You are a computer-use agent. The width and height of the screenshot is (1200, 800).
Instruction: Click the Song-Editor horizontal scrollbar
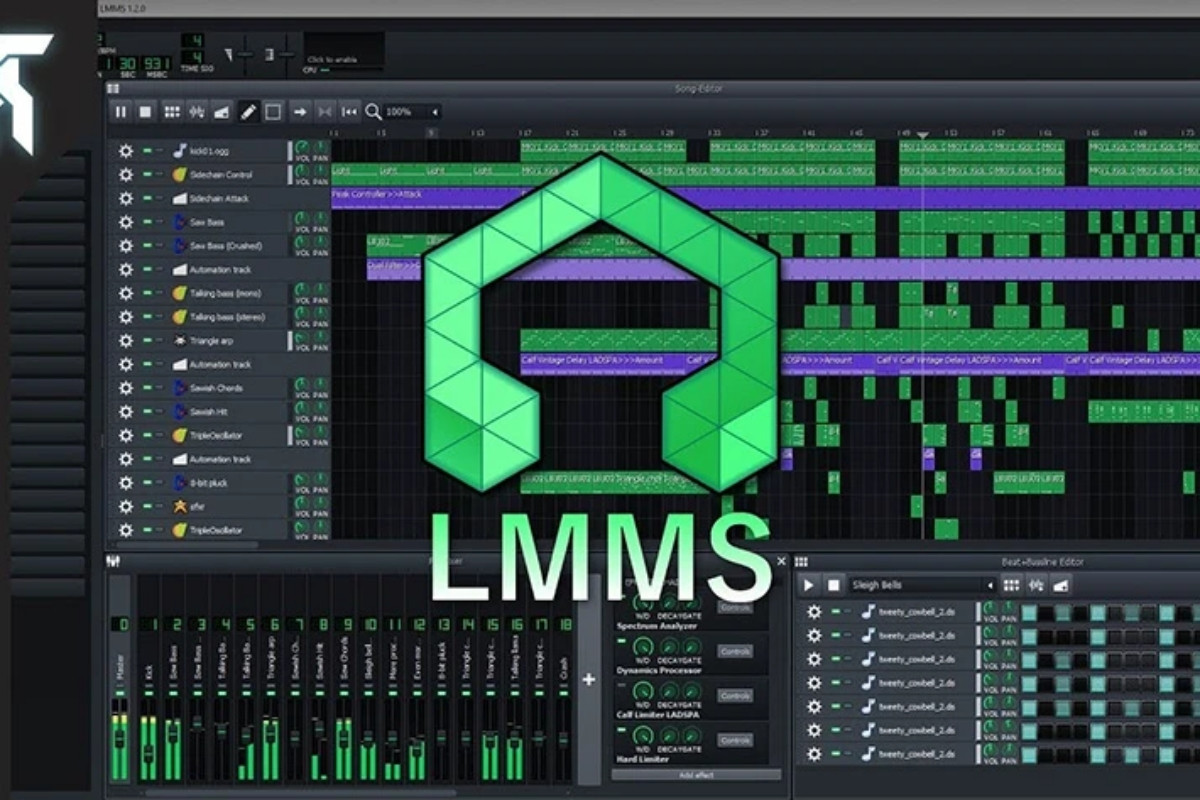point(185,545)
